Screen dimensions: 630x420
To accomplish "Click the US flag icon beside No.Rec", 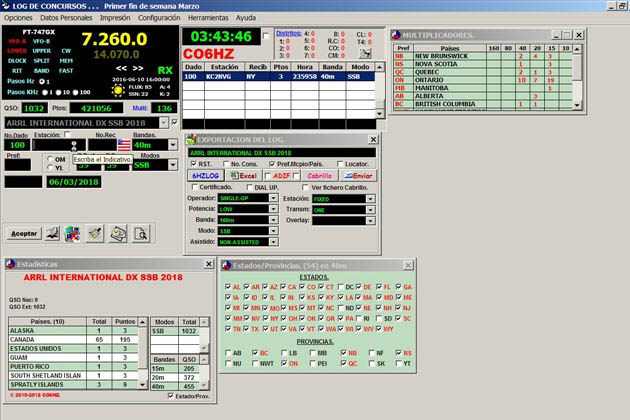I will (124, 145).
